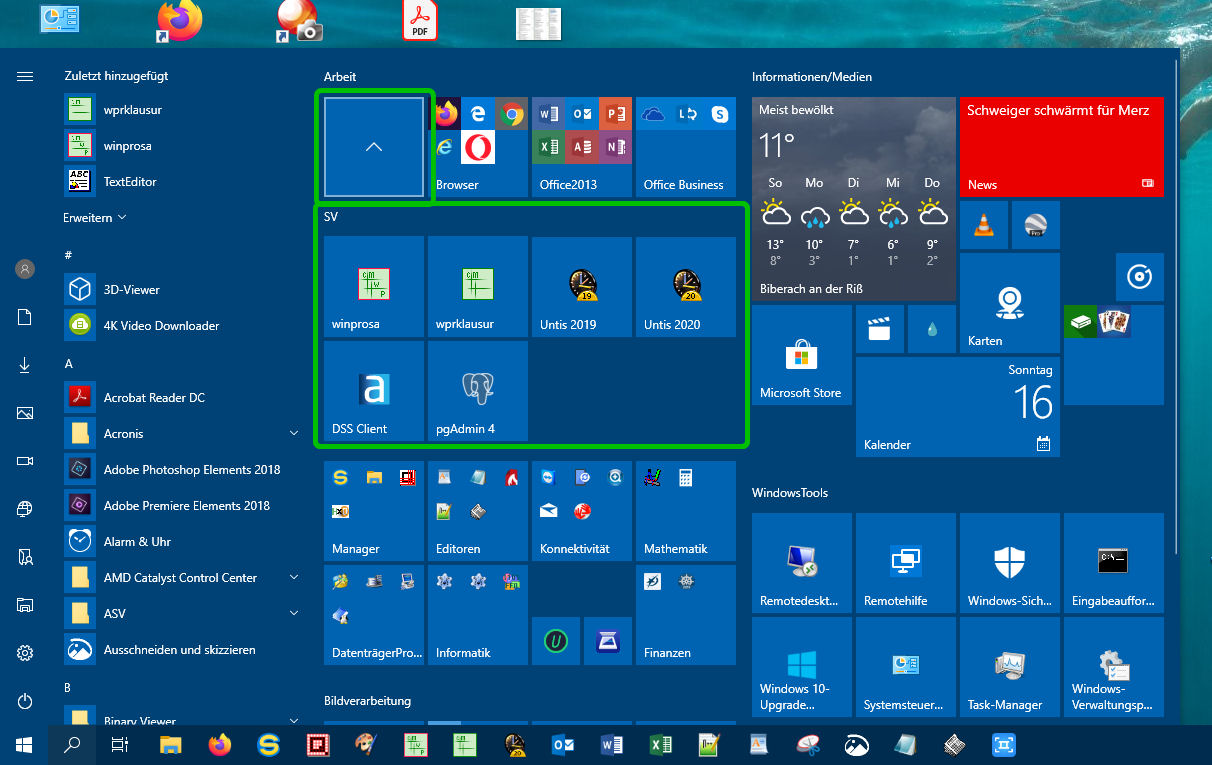Expand the Acronis folder in app list
The height and width of the screenshot is (765, 1212).
coord(294,434)
